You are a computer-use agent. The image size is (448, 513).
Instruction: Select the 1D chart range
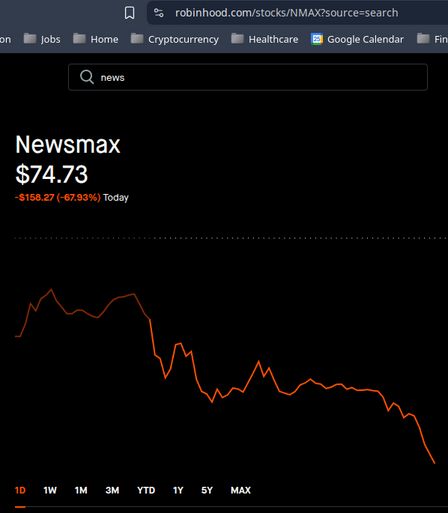(20, 490)
